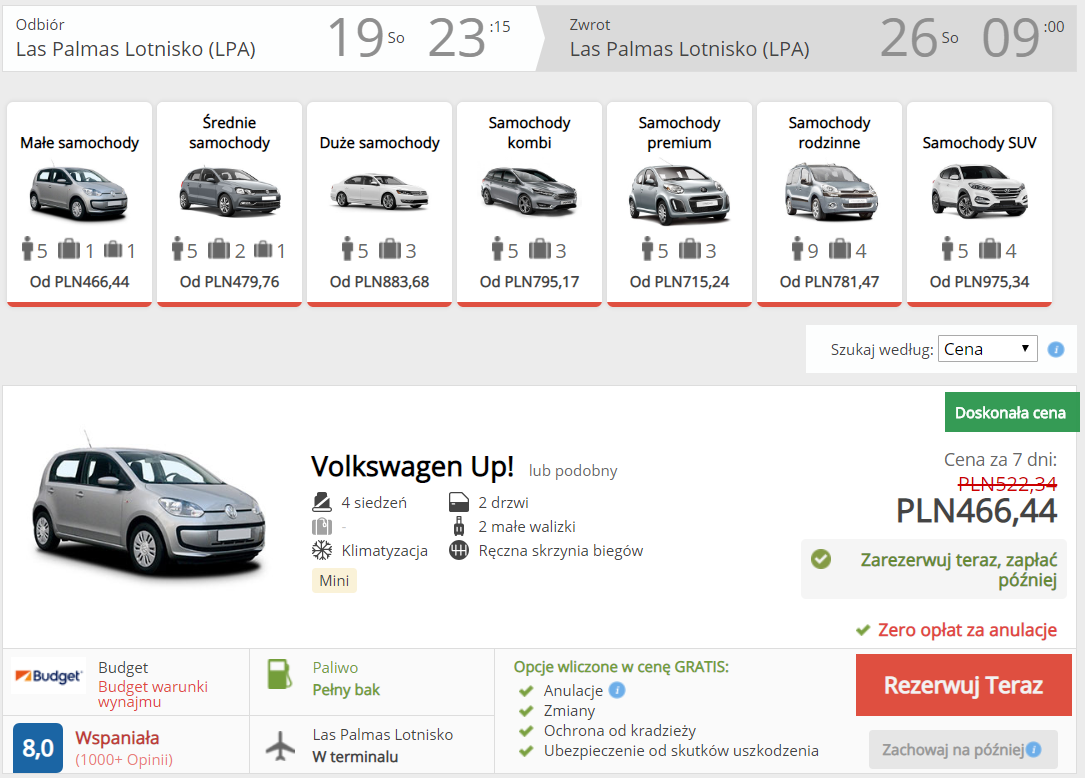Click Ubezpieczenie od skutków uszkodzenia text

click(x=681, y=750)
